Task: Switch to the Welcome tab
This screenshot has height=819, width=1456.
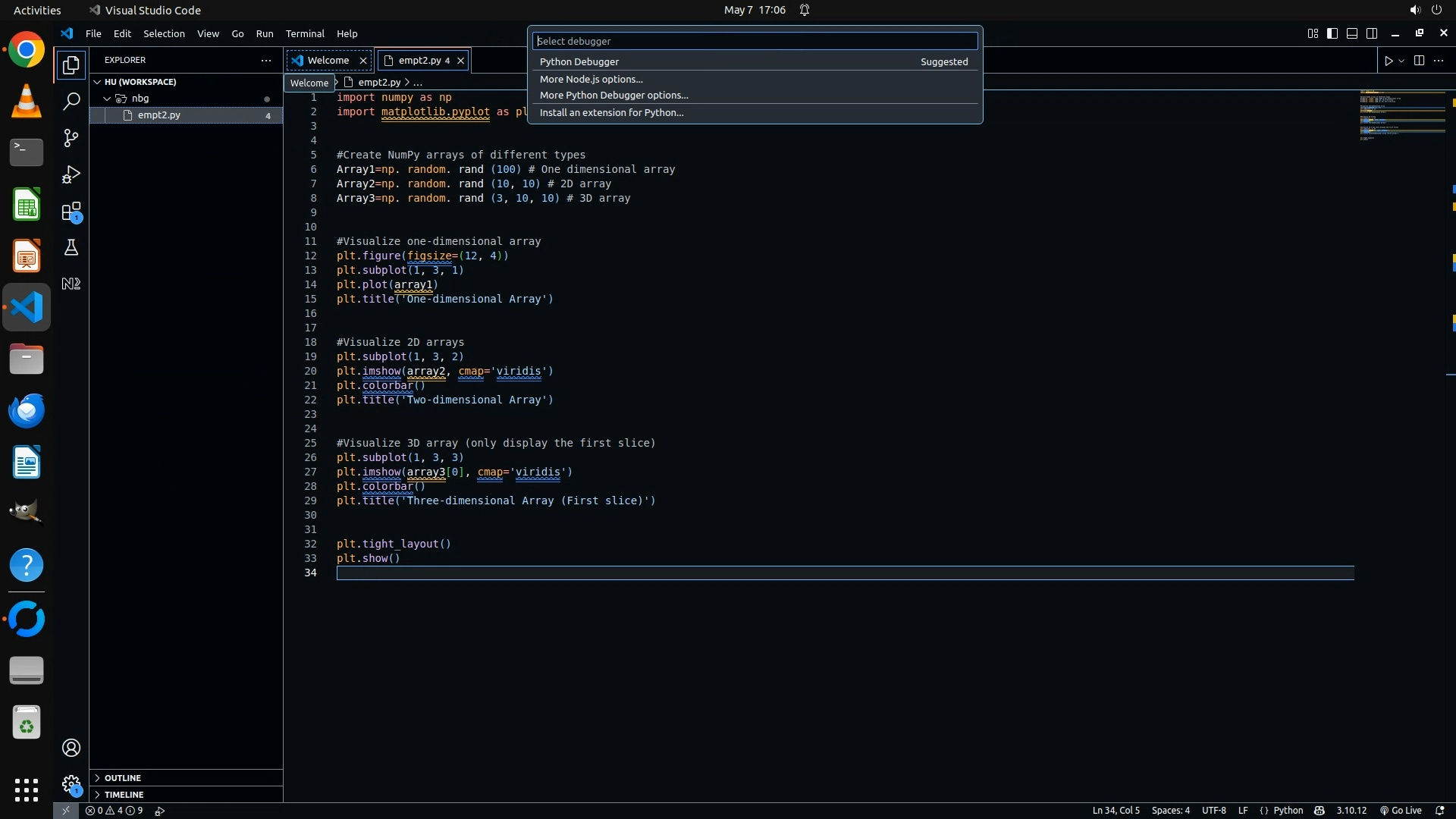Action: (328, 61)
